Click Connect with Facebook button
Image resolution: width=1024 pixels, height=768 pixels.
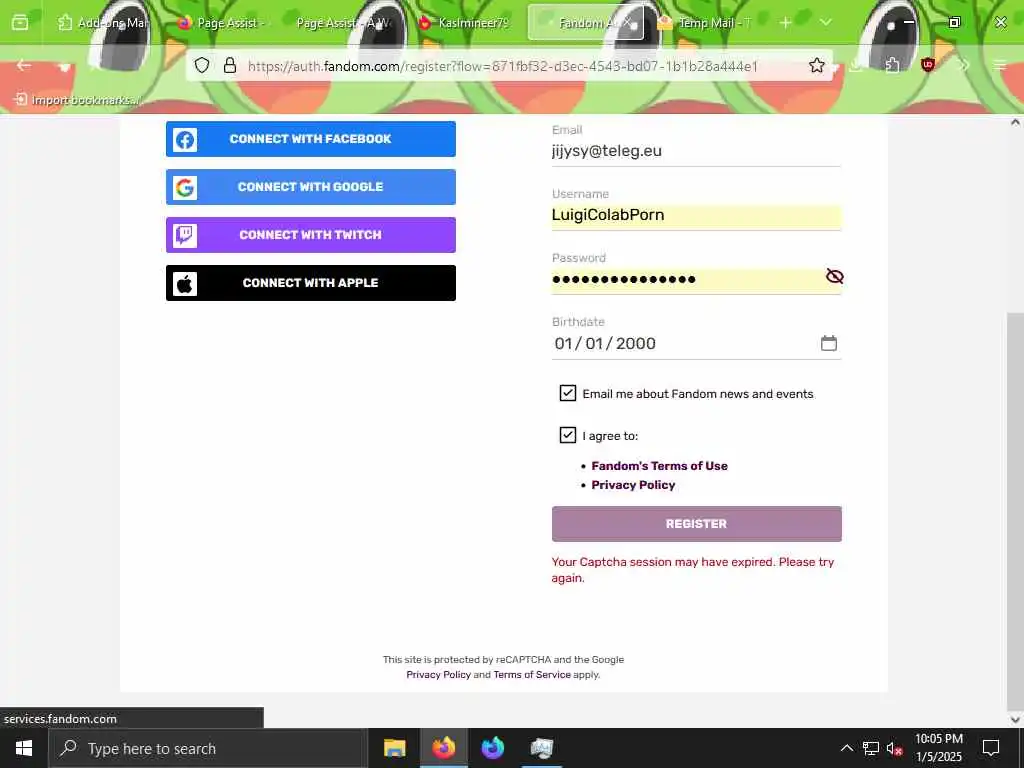coord(311,139)
